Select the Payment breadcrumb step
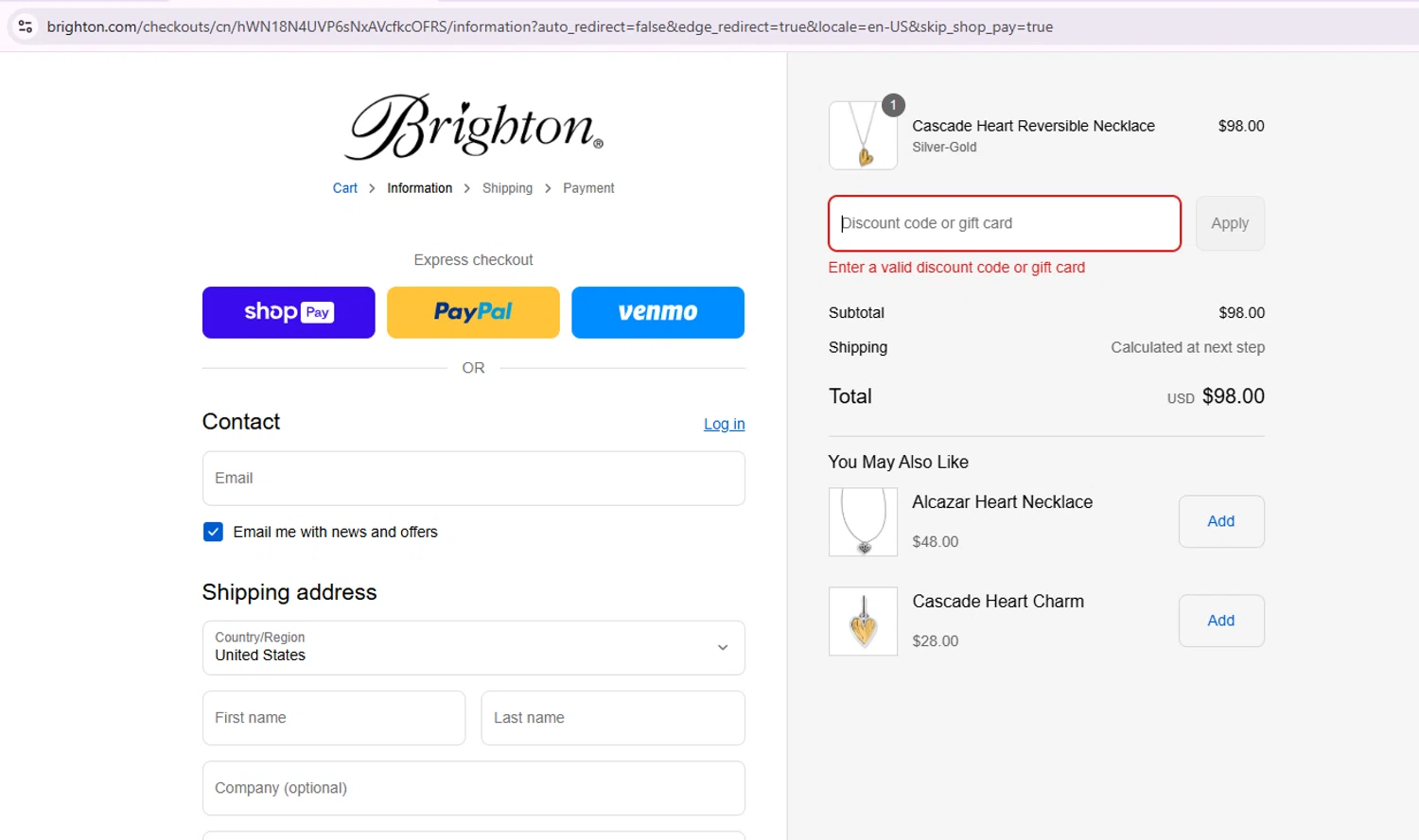The height and width of the screenshot is (840, 1419). click(588, 188)
